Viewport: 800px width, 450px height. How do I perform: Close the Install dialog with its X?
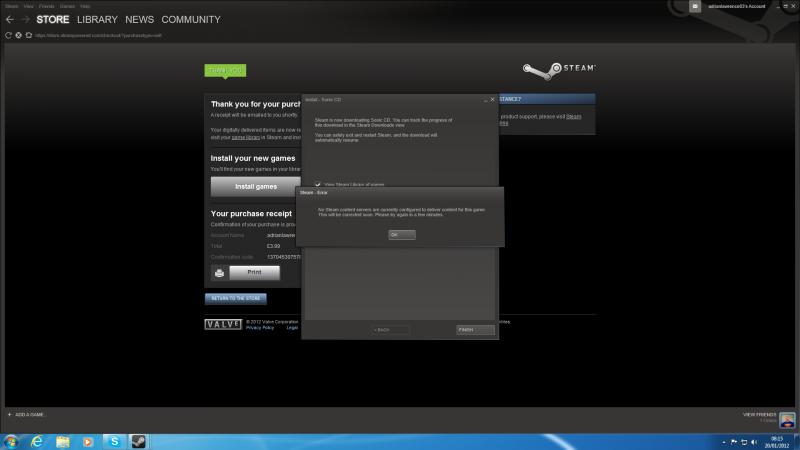pos(492,99)
